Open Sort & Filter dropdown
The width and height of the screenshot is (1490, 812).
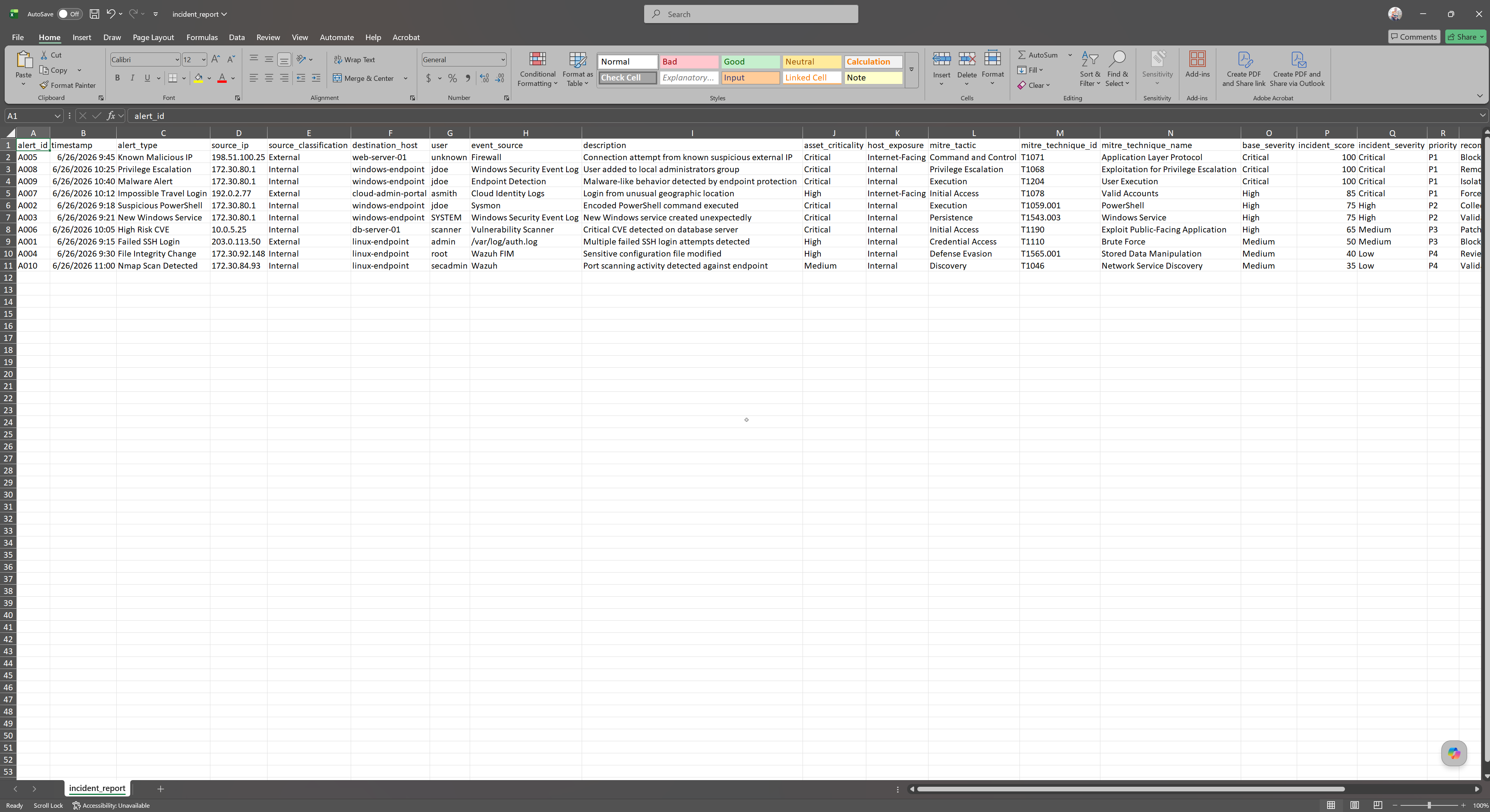point(1090,69)
